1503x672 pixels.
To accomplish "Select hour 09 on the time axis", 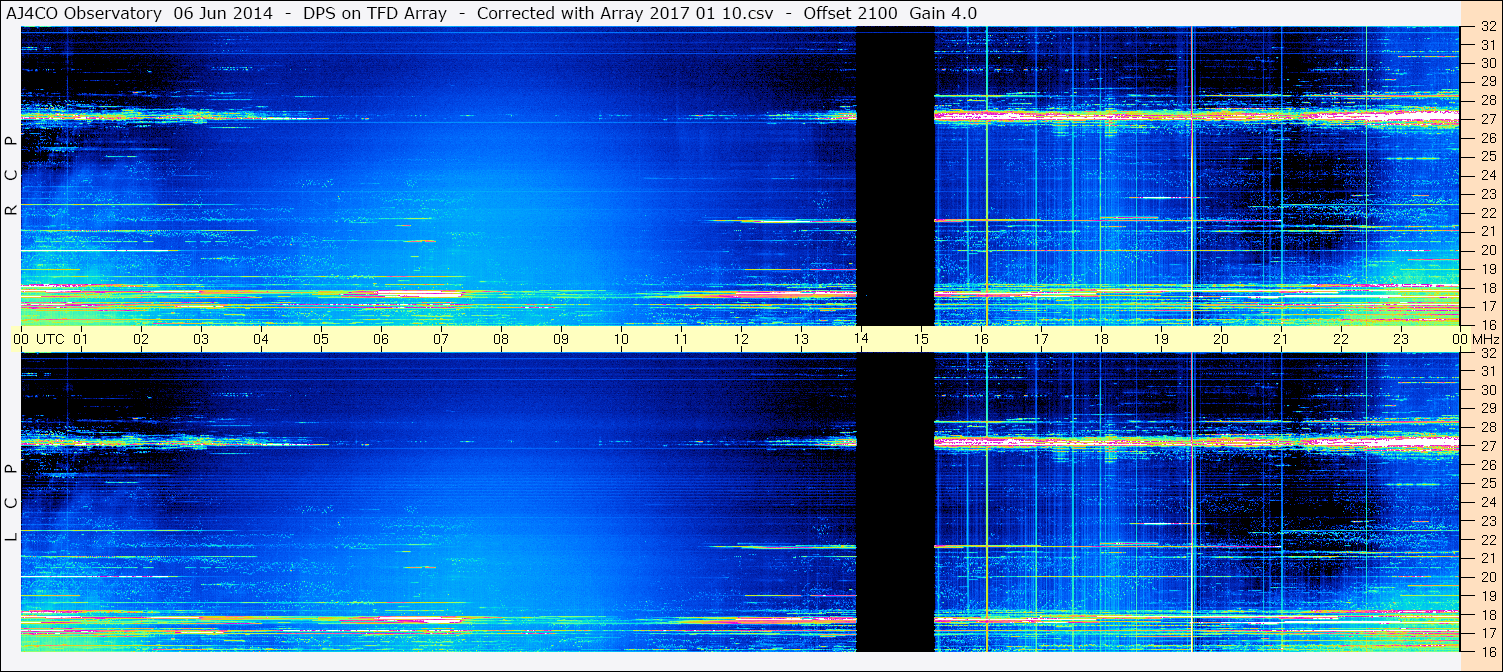I will click(x=561, y=339).
